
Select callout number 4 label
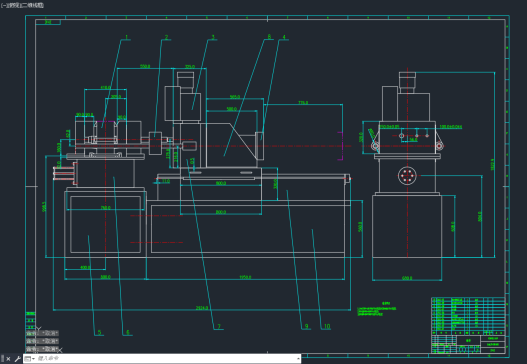(x=284, y=37)
